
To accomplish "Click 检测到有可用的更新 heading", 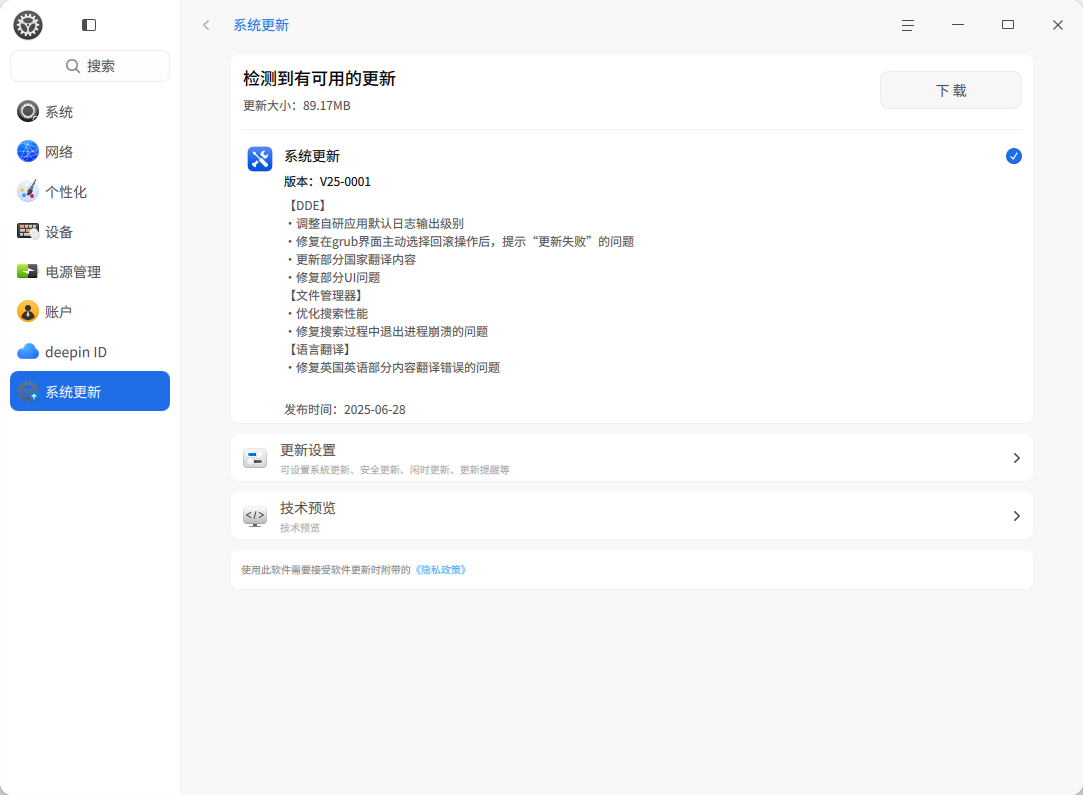I will click(319, 79).
